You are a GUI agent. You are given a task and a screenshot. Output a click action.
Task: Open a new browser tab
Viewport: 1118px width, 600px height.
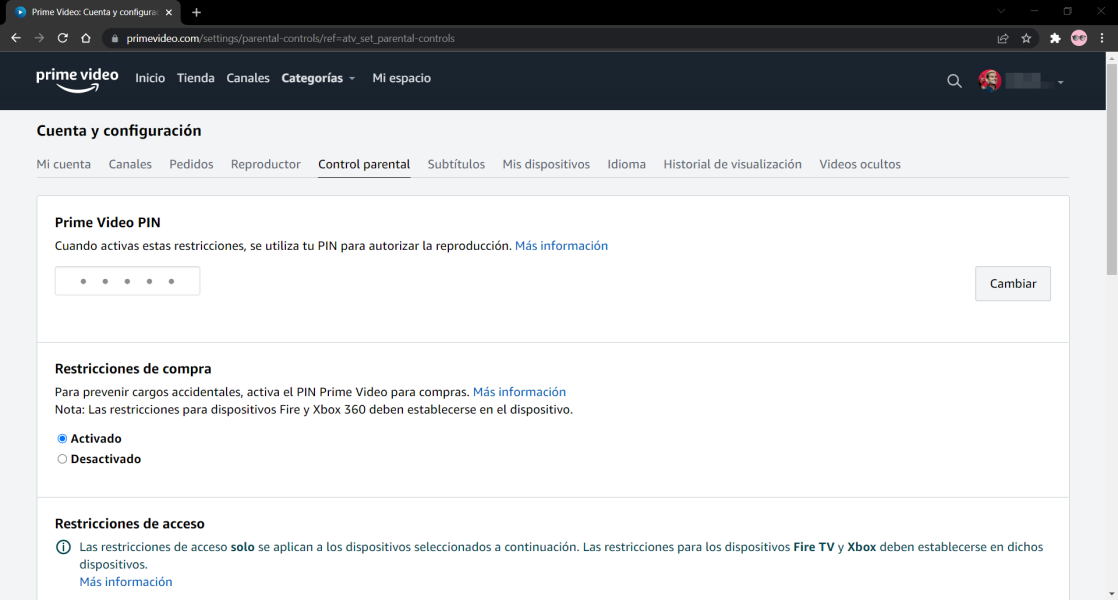click(x=196, y=12)
